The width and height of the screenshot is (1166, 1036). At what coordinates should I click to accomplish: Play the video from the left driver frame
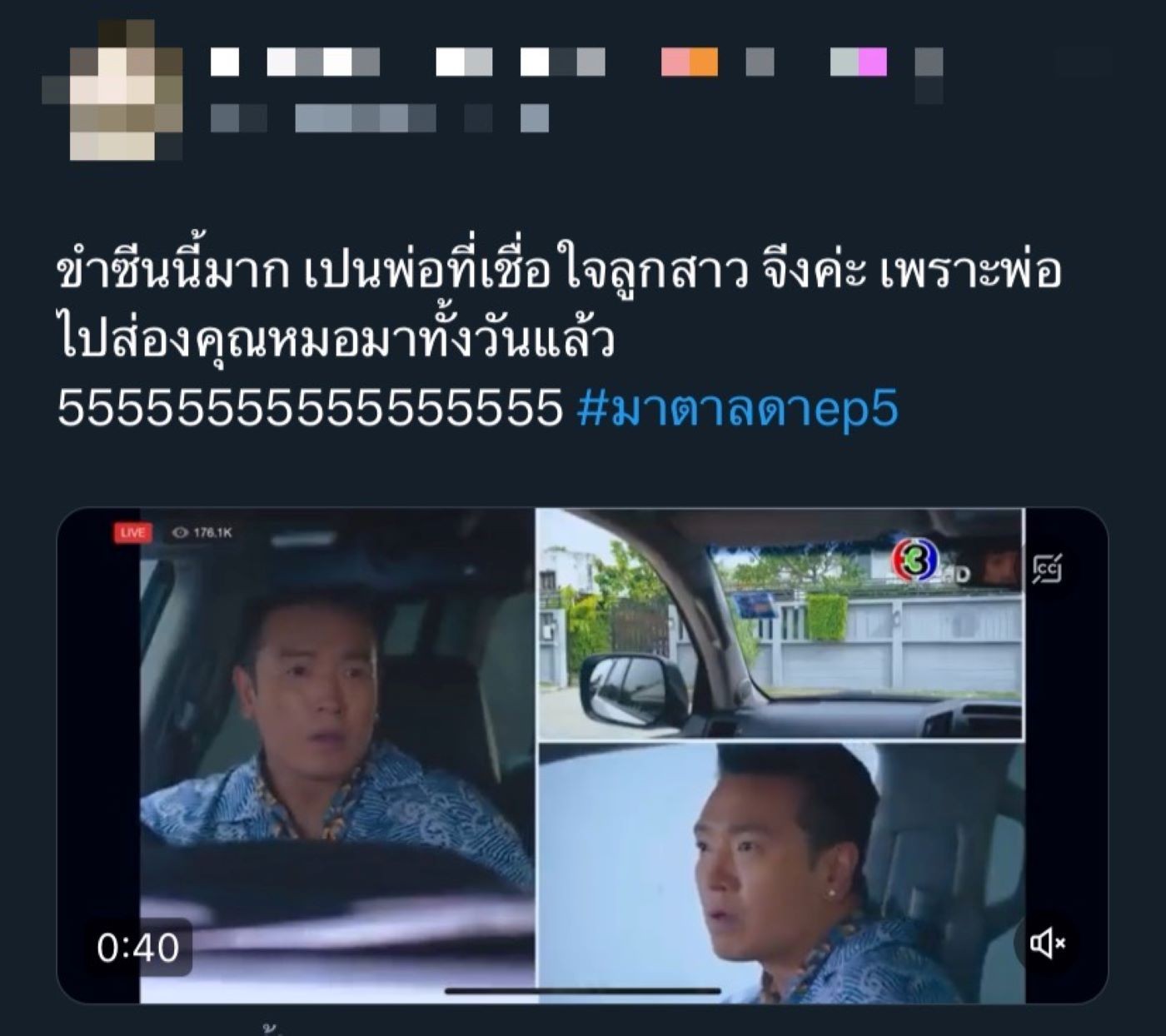336,756
